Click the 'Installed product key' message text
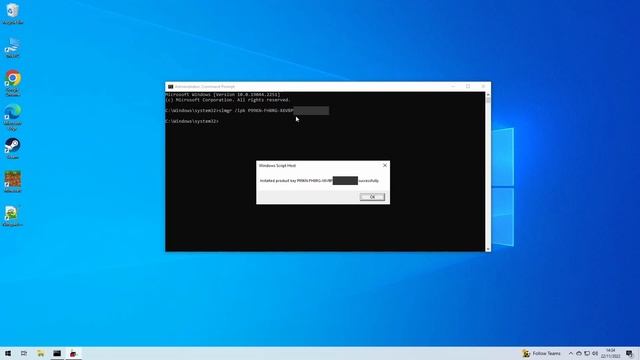 point(319,180)
